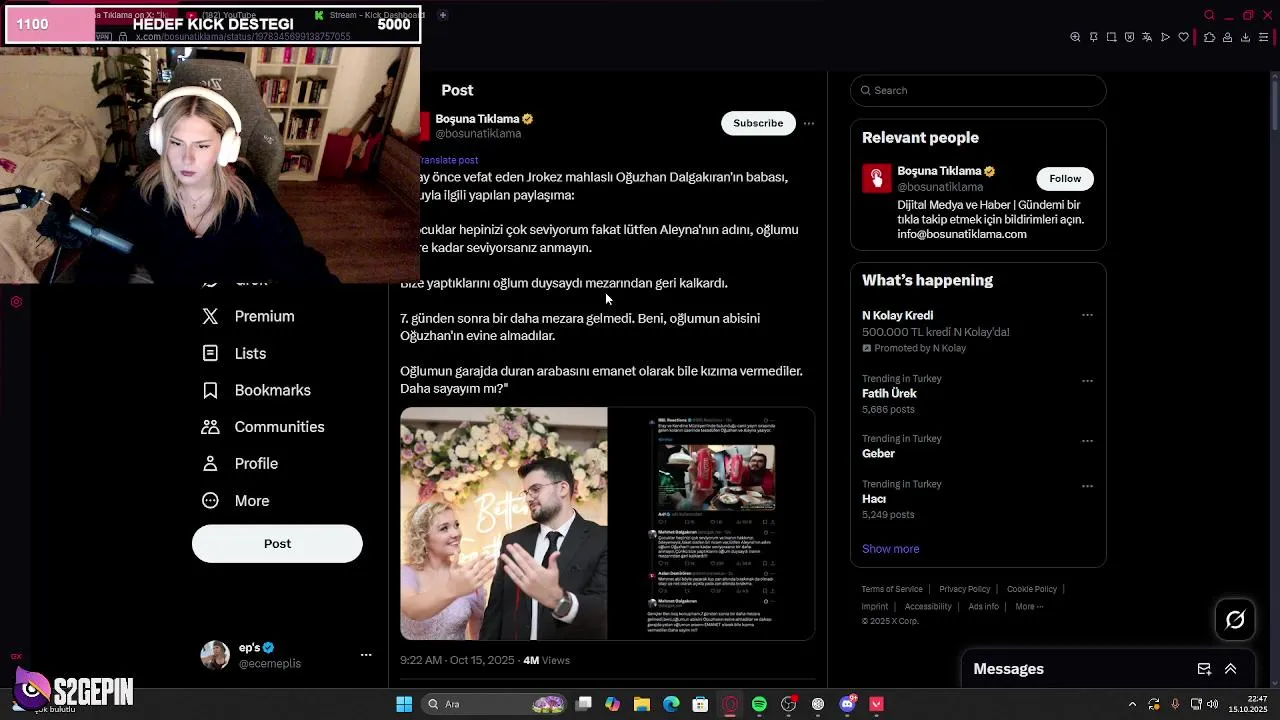
Task: Open the Premium X icon in sidebar
Action: [210, 316]
